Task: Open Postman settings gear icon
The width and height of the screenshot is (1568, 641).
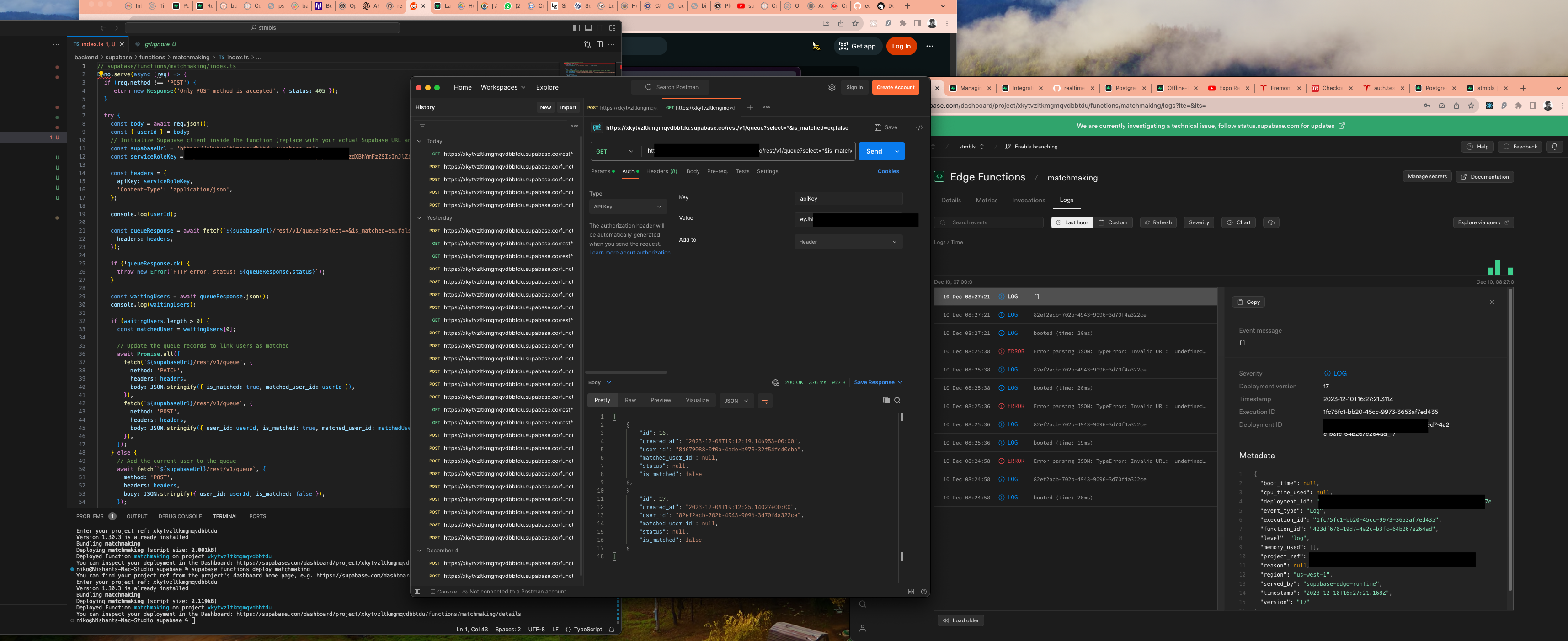Action: 832,88
